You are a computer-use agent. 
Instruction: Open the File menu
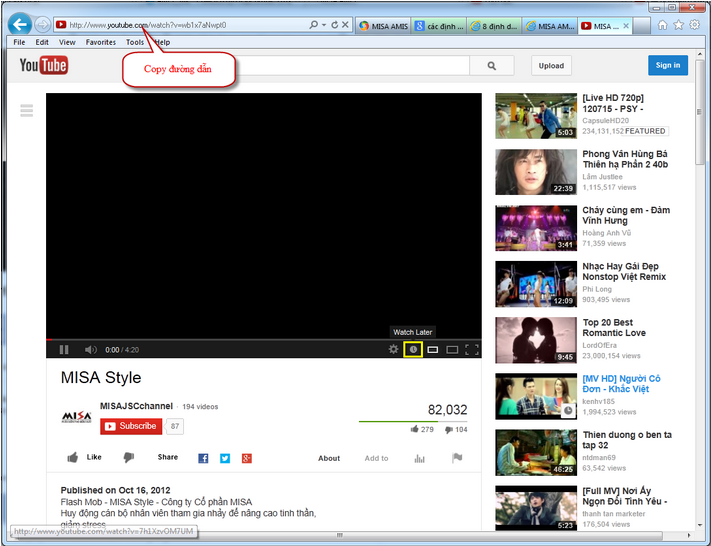click(19, 42)
